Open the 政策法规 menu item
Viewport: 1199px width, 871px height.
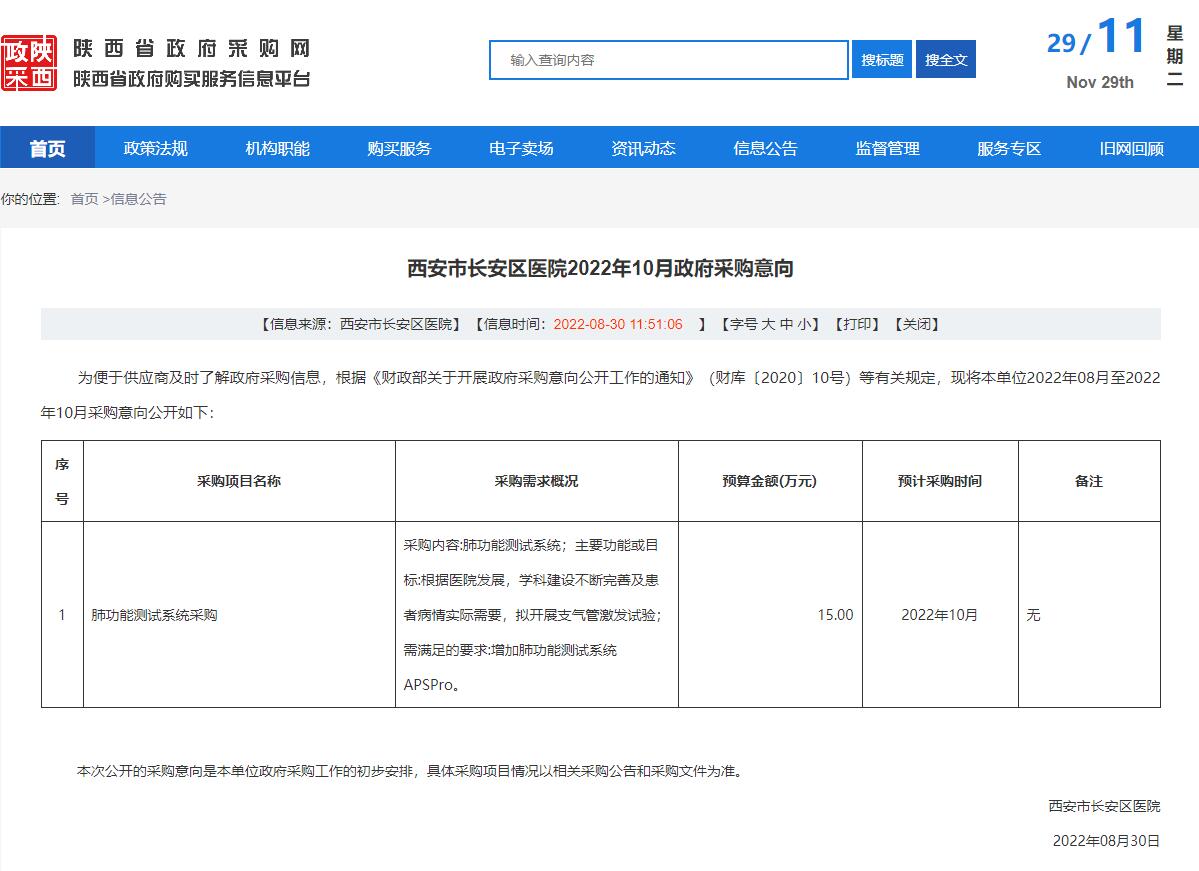(155, 149)
